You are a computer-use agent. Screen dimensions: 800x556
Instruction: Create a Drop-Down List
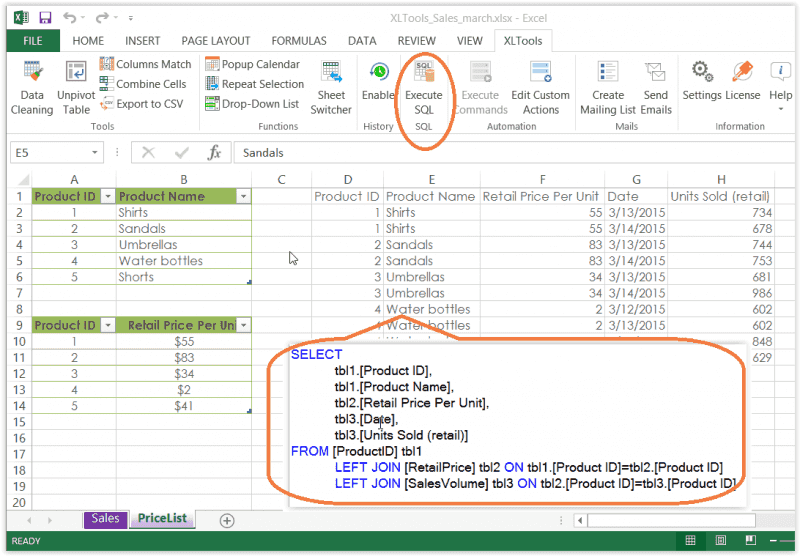(x=252, y=104)
